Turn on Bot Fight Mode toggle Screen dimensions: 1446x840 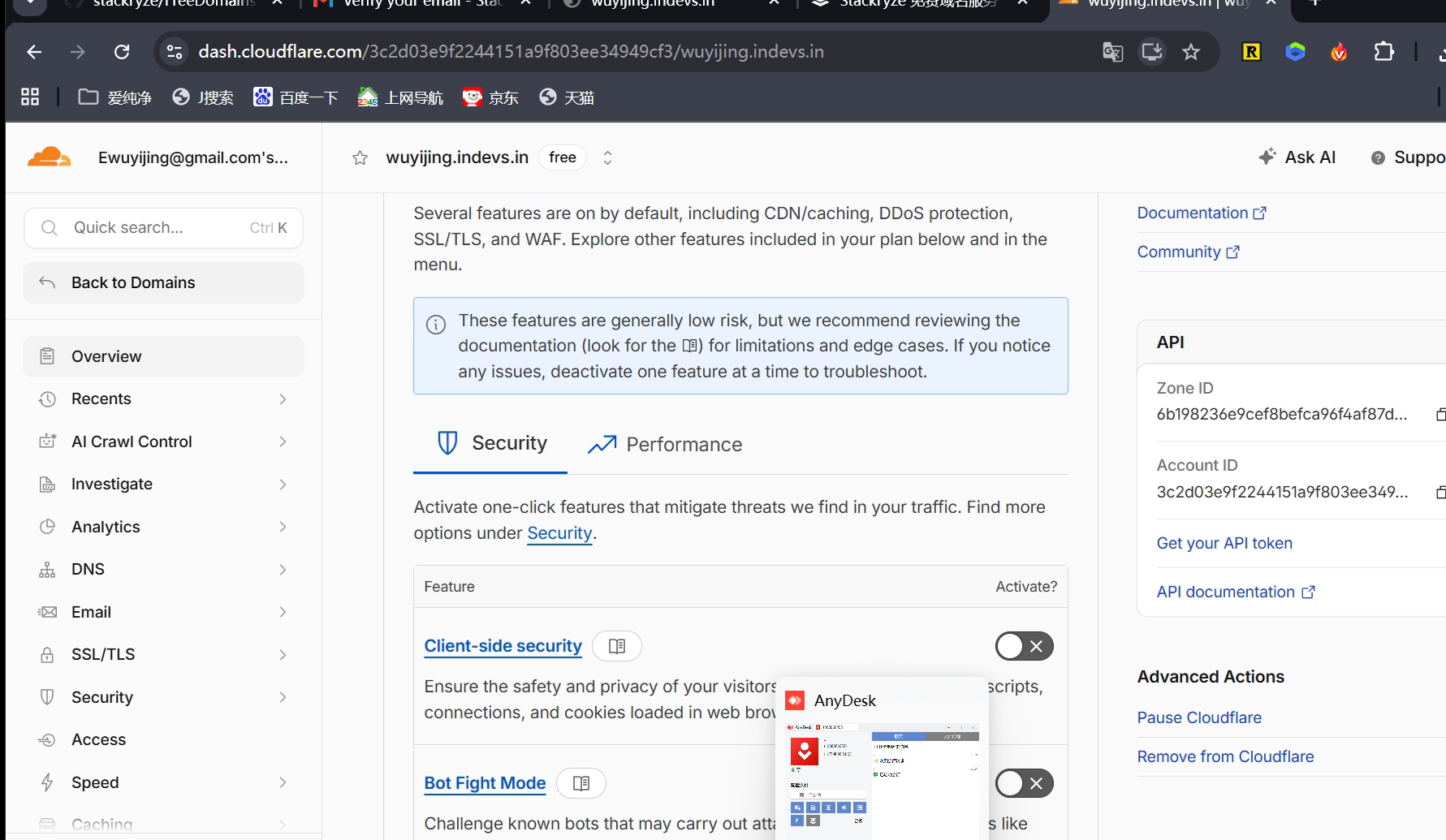coord(1025,783)
